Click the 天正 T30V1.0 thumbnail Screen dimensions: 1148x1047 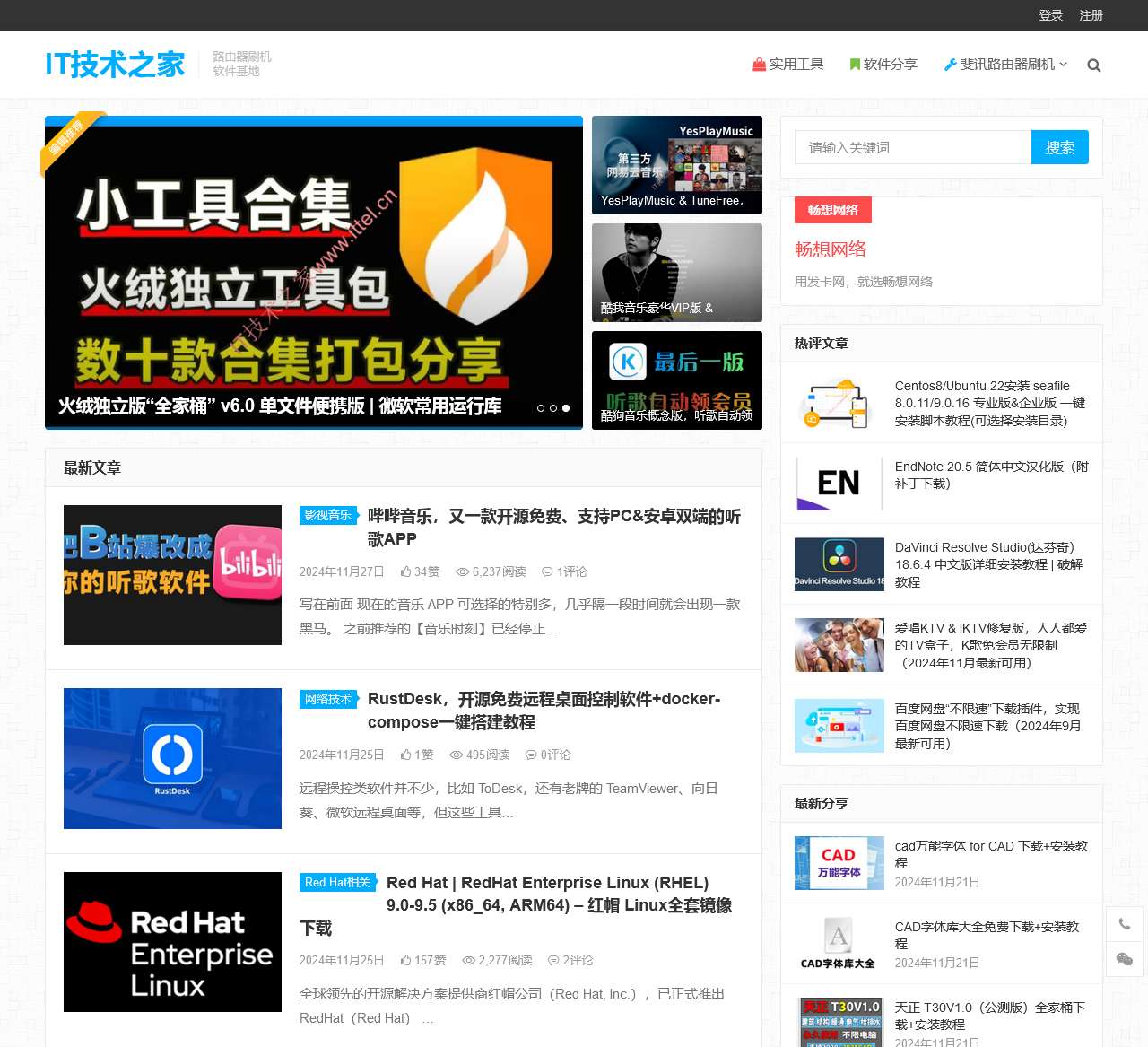pyautogui.click(x=839, y=1022)
